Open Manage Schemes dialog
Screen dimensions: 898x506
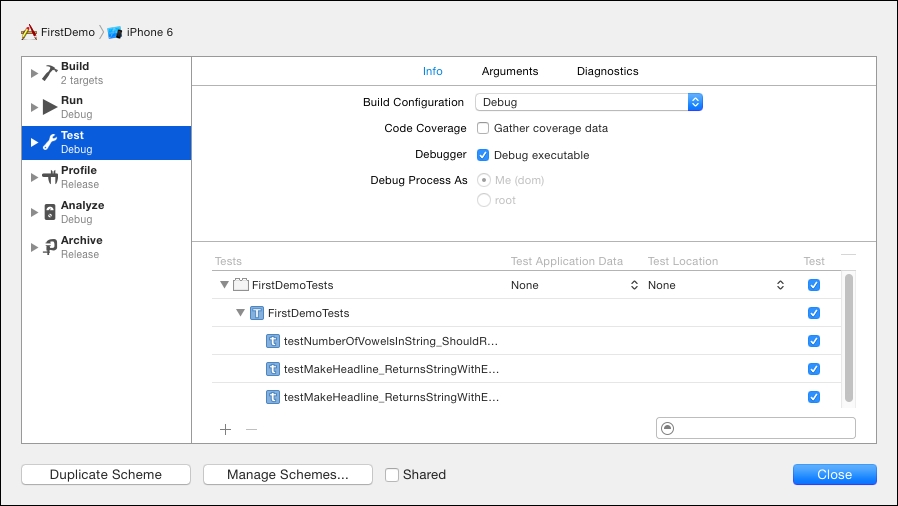[288, 475]
